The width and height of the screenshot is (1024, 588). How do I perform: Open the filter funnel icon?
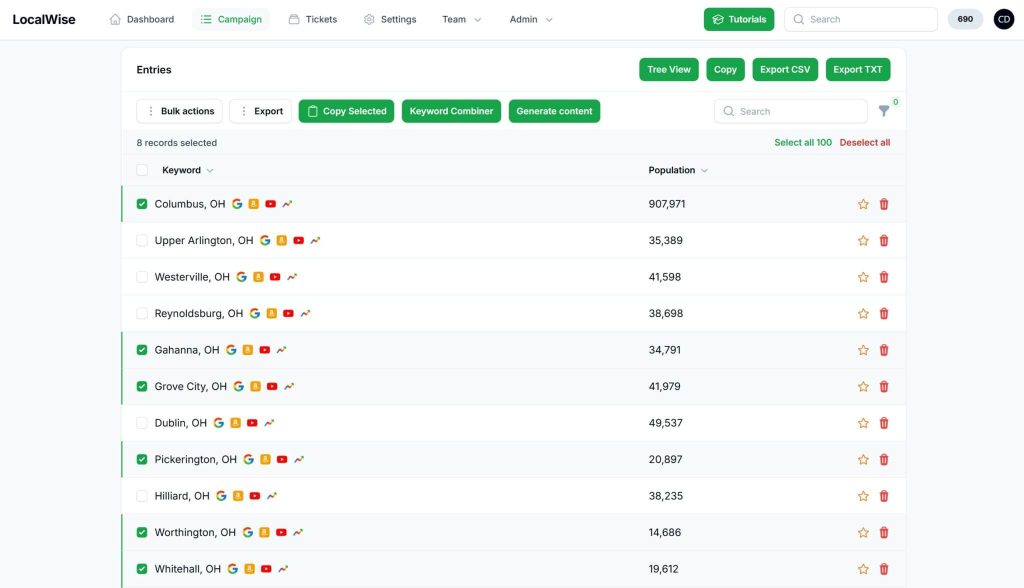point(884,111)
